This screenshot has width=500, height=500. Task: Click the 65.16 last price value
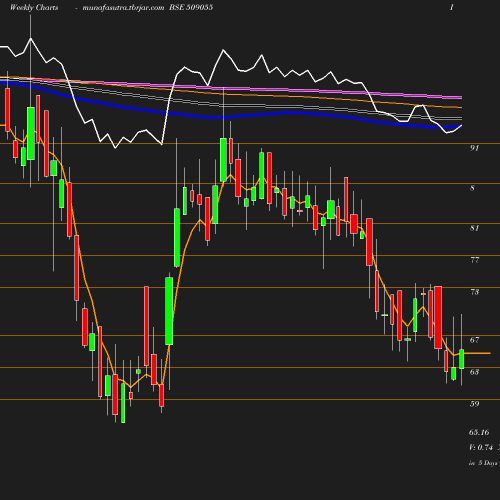[x=479, y=432]
